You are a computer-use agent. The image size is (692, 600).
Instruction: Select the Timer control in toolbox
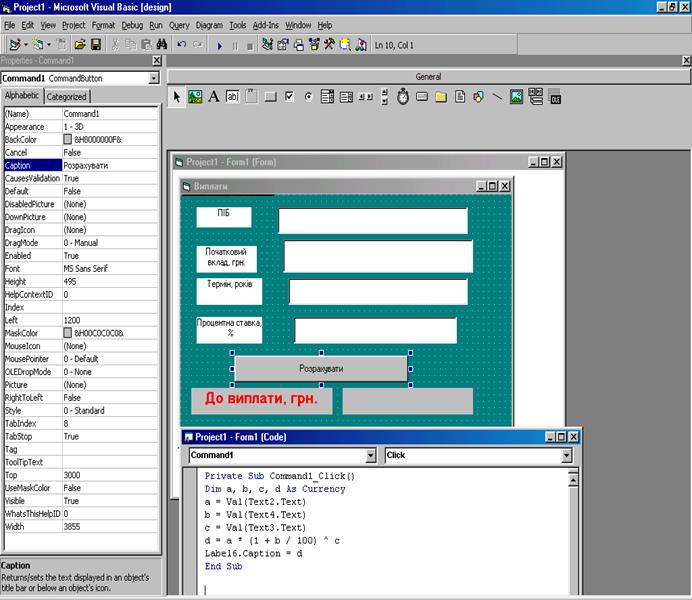coord(403,97)
